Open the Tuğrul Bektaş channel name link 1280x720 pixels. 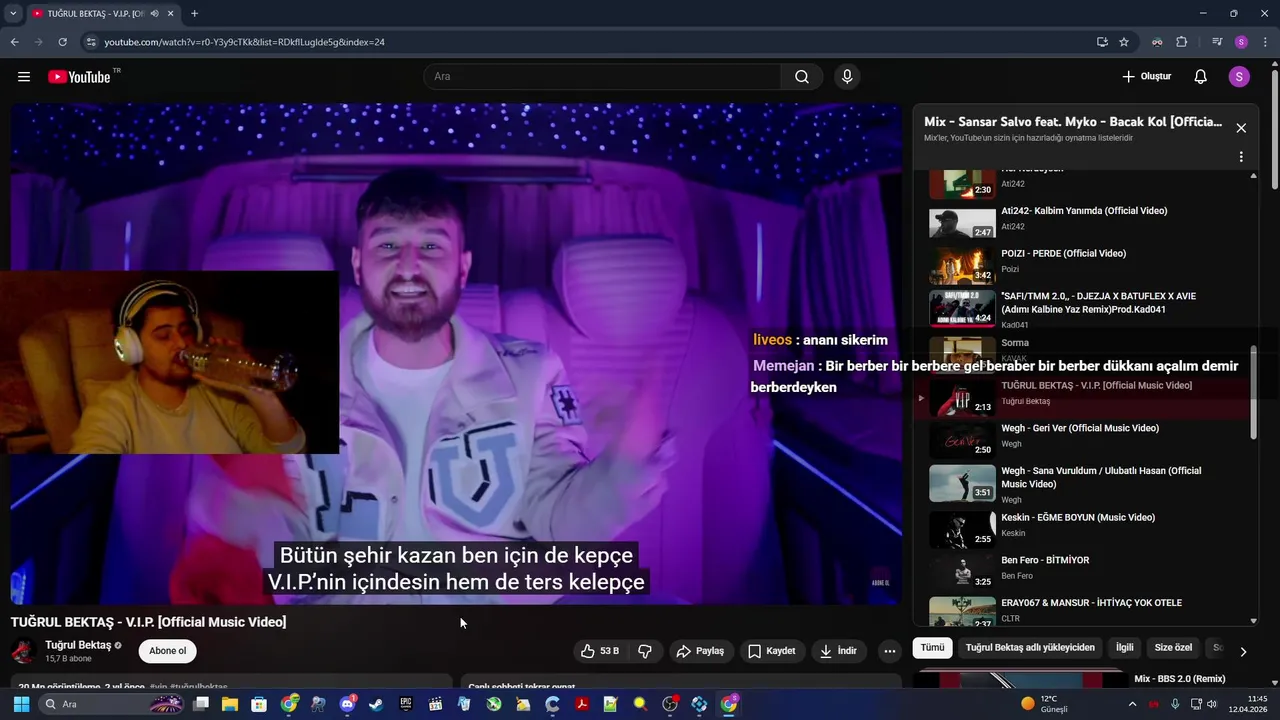pos(78,645)
